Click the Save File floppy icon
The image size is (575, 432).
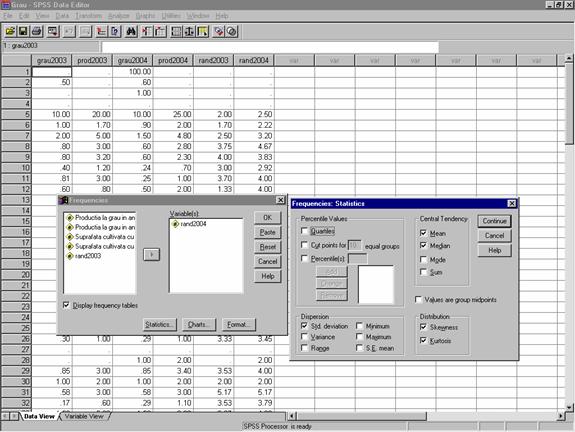[23, 32]
